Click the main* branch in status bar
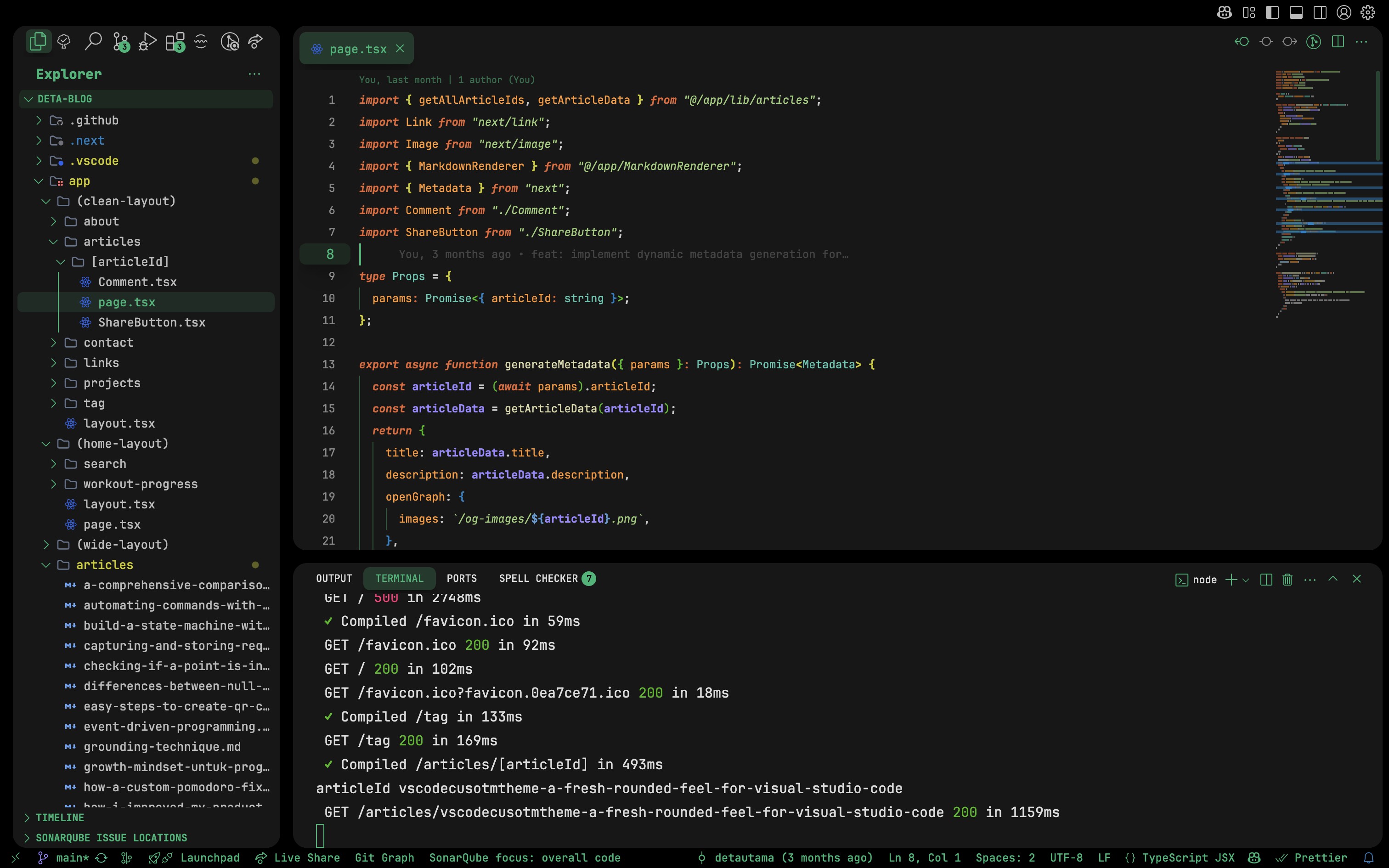This screenshot has width=1389, height=868. 63,858
